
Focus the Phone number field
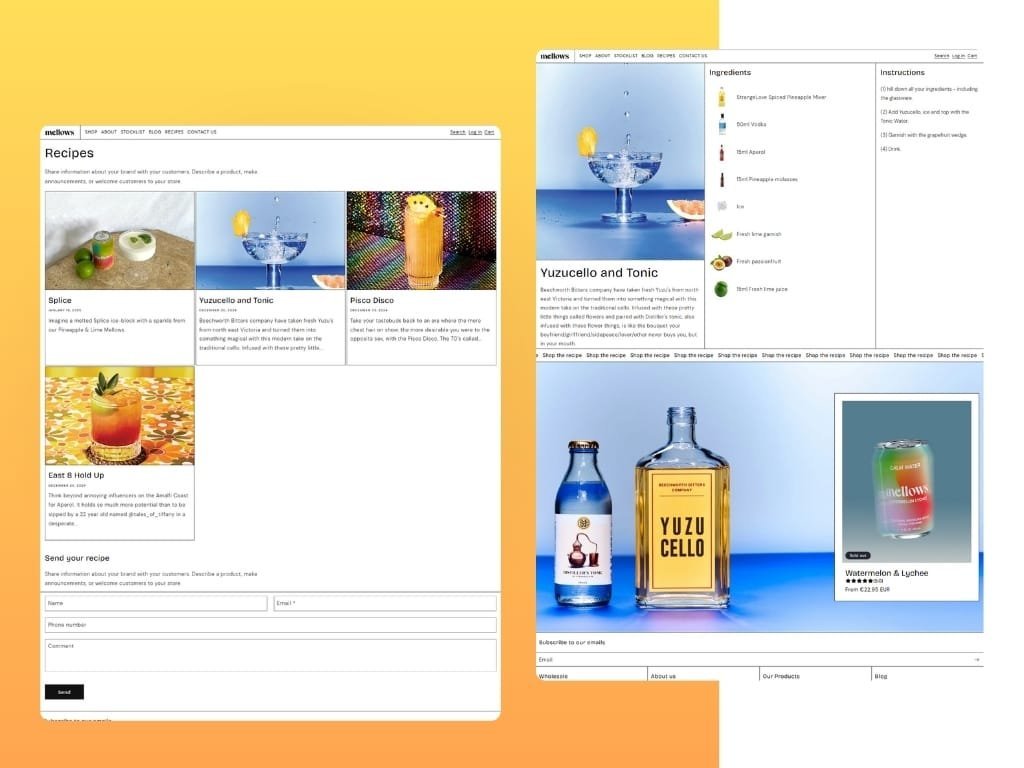click(270, 625)
